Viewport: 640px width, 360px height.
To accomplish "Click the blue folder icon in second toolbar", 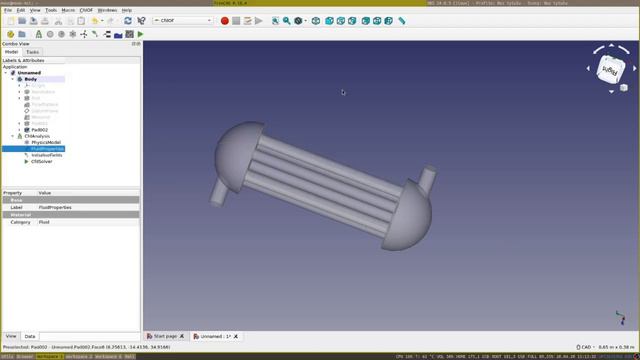I will click(x=22, y=34).
